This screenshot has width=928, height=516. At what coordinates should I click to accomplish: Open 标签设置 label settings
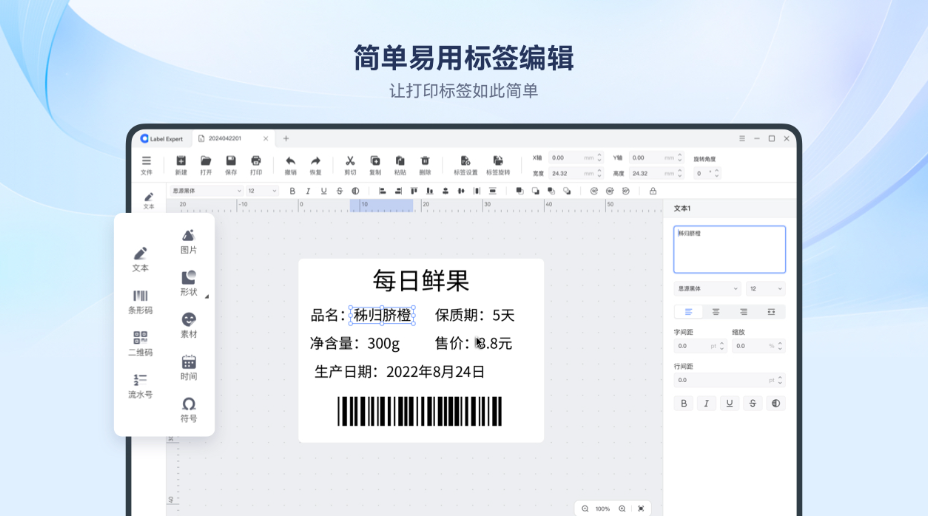point(465,165)
